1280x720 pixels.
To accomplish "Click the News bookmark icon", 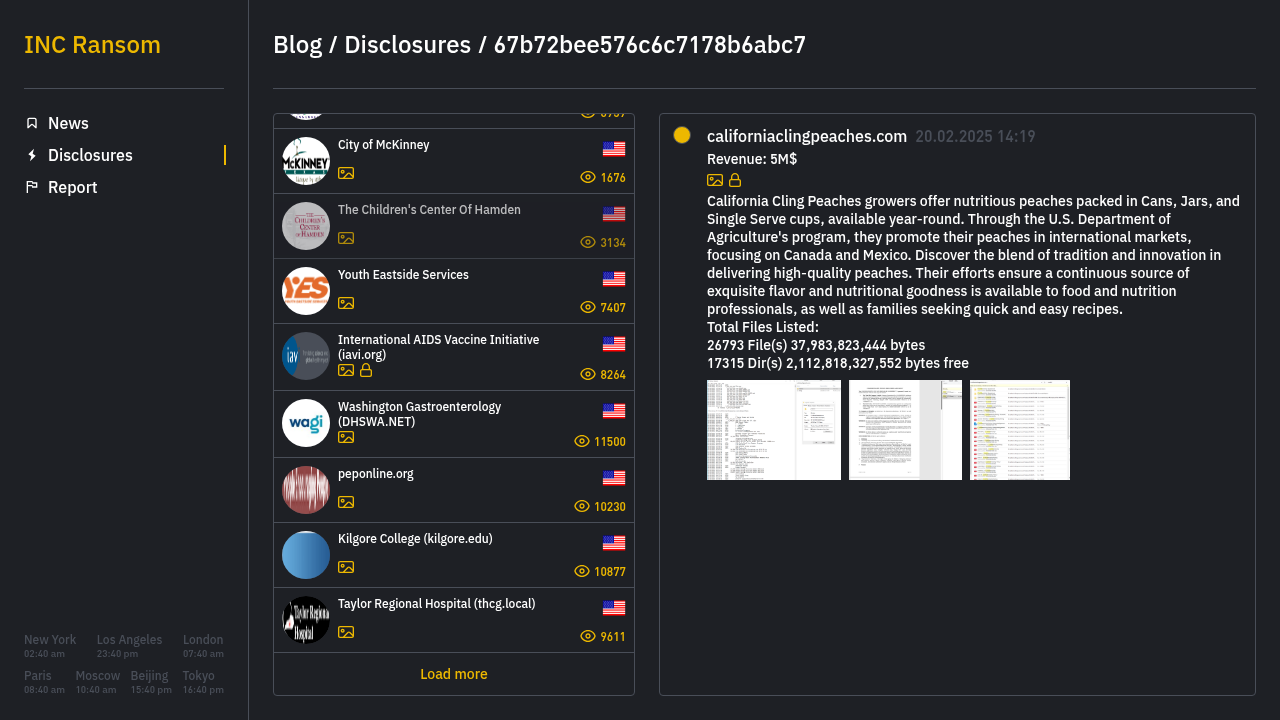I will click(32, 123).
